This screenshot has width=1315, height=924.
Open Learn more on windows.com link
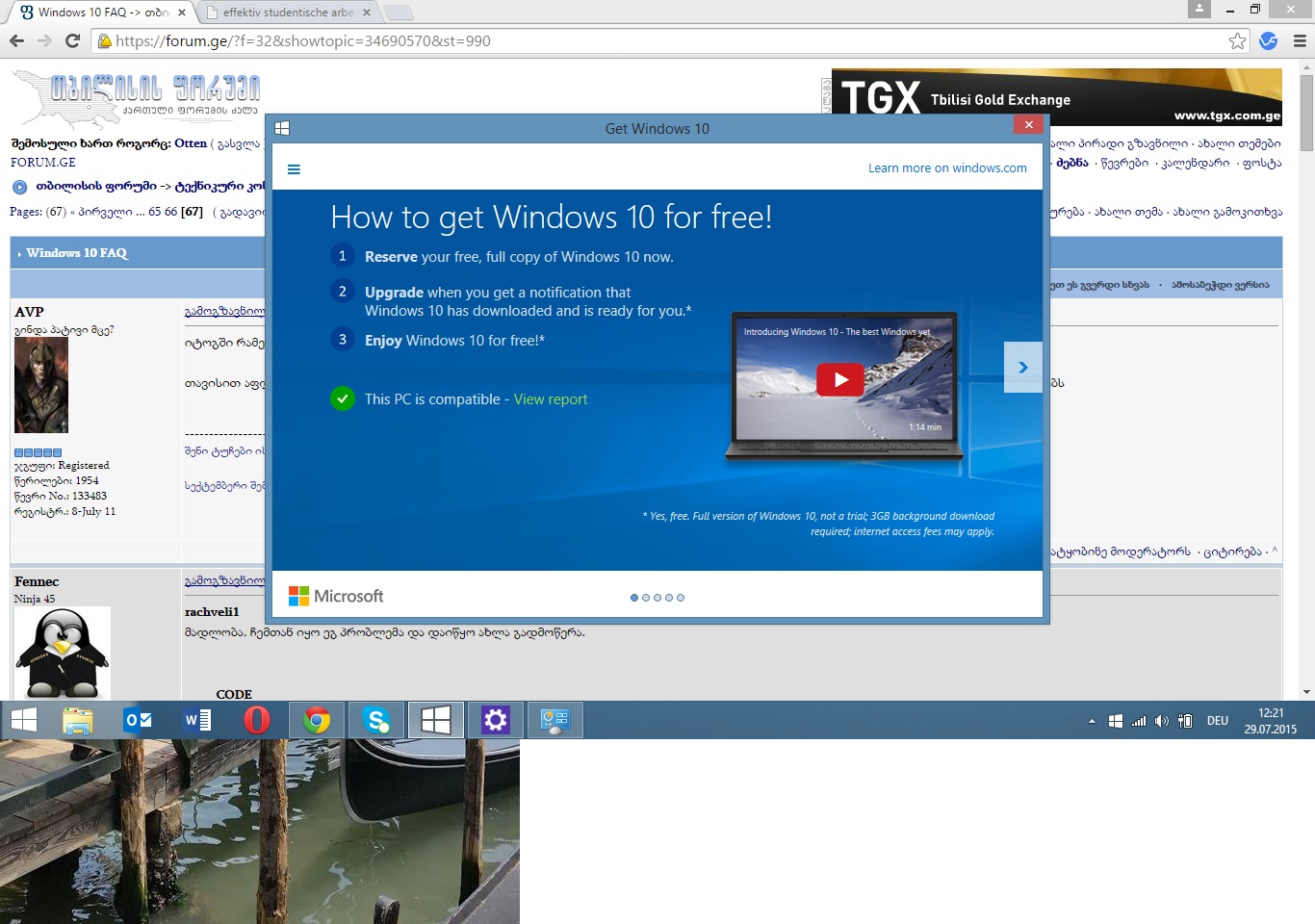947,167
